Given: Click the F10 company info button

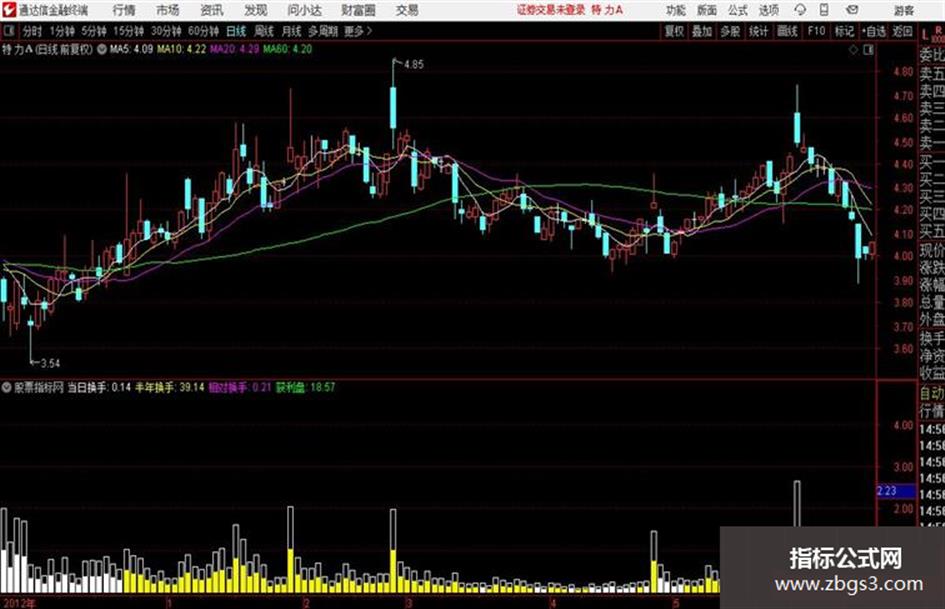Looking at the screenshot, I should [817, 31].
